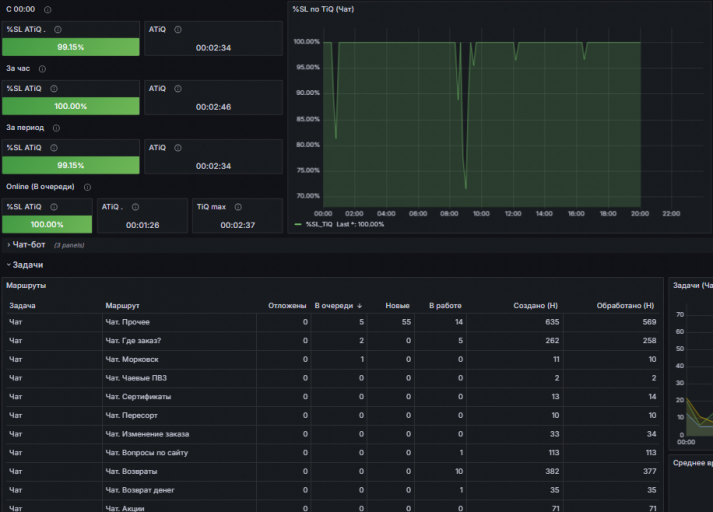Open %SL по TiQ (Чат) panel title

pyautogui.click(x=323, y=9)
